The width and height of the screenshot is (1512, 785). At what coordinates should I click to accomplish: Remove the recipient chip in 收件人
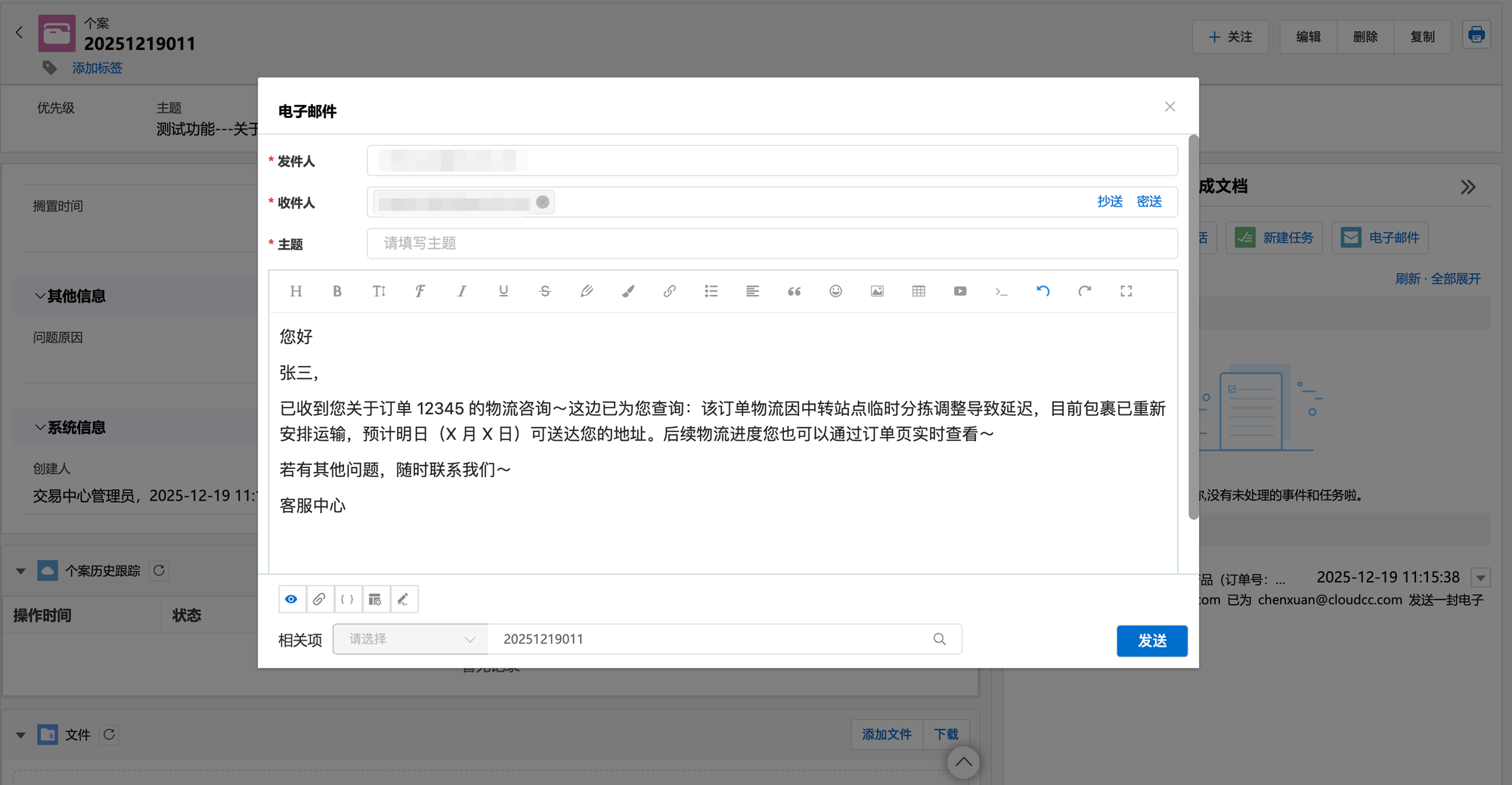(543, 202)
